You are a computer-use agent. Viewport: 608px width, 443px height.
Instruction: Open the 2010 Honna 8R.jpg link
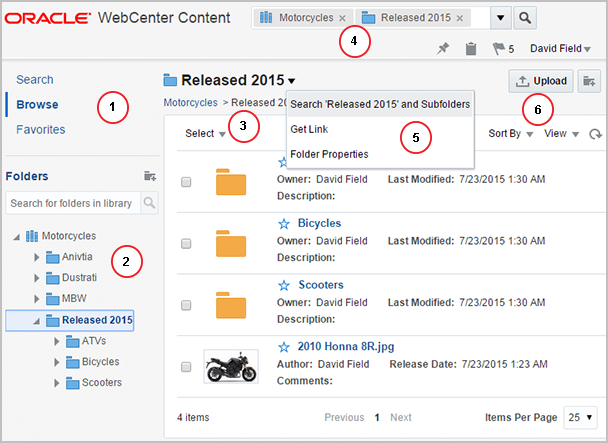(346, 346)
